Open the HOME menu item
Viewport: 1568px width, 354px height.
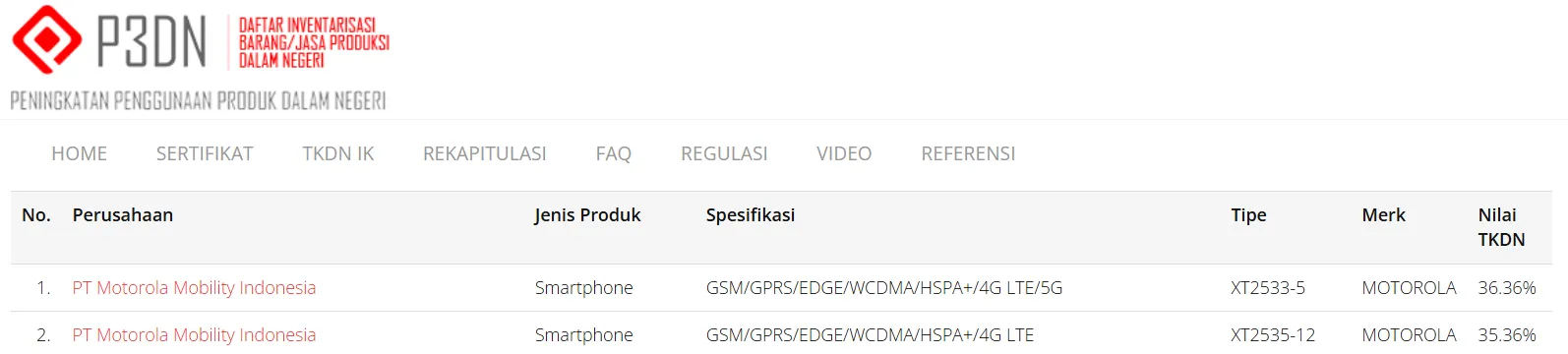pyautogui.click(x=80, y=153)
